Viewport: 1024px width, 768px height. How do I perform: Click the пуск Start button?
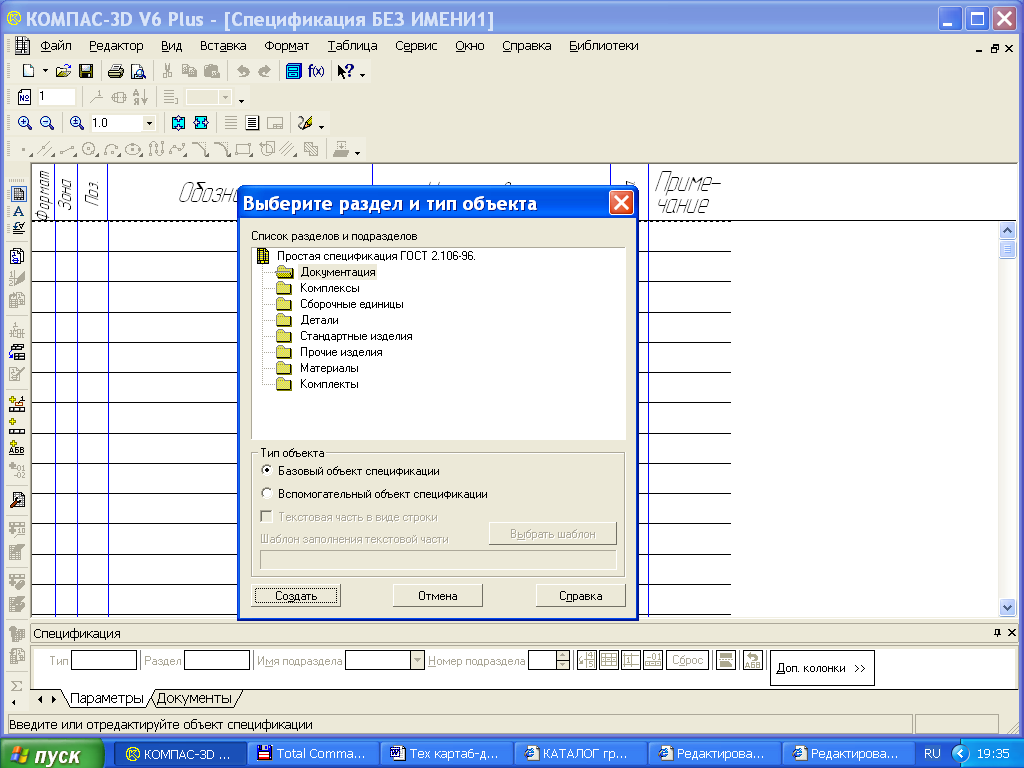[x=51, y=755]
